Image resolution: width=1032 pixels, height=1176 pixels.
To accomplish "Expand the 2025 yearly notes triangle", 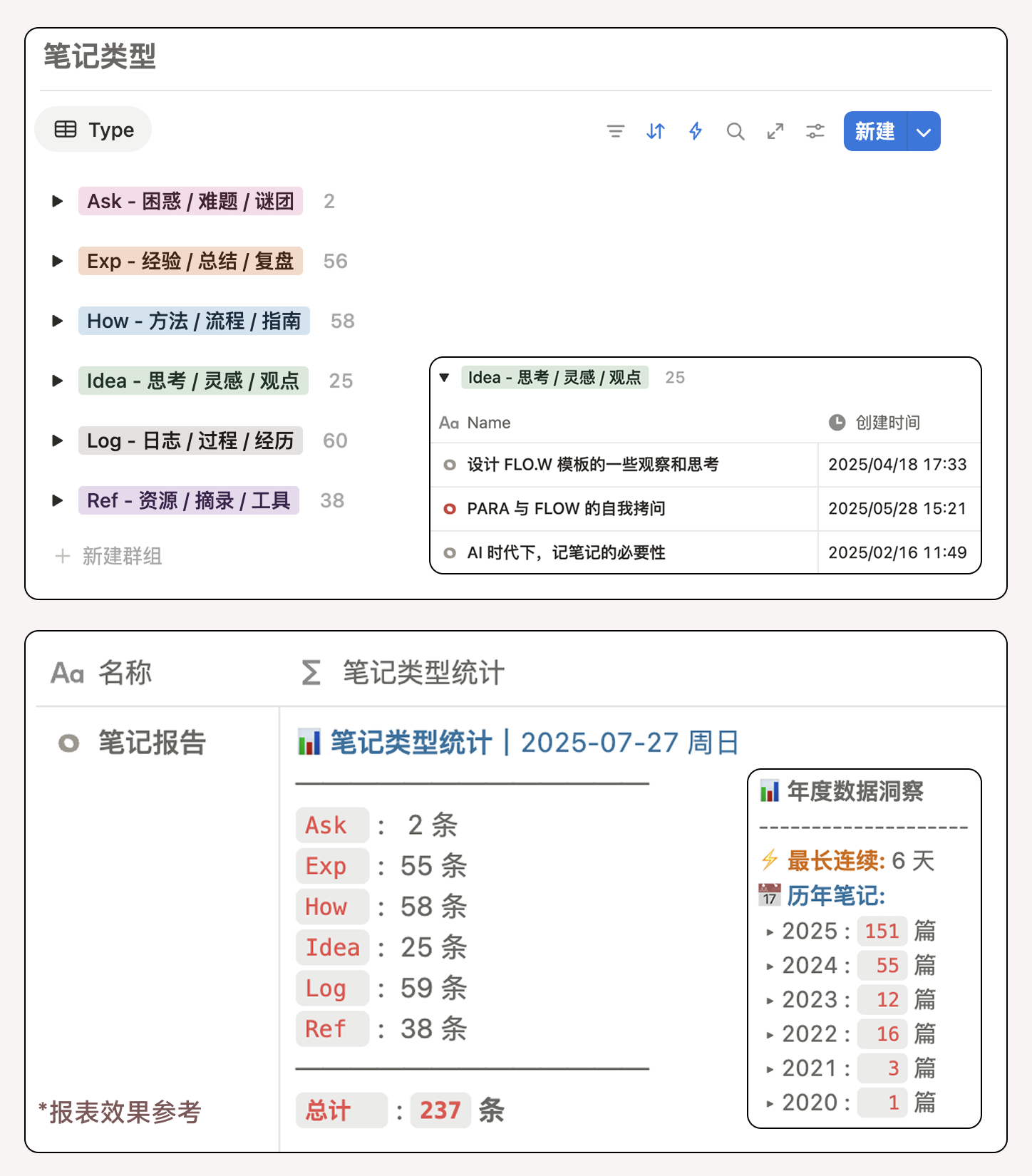I will click(770, 932).
